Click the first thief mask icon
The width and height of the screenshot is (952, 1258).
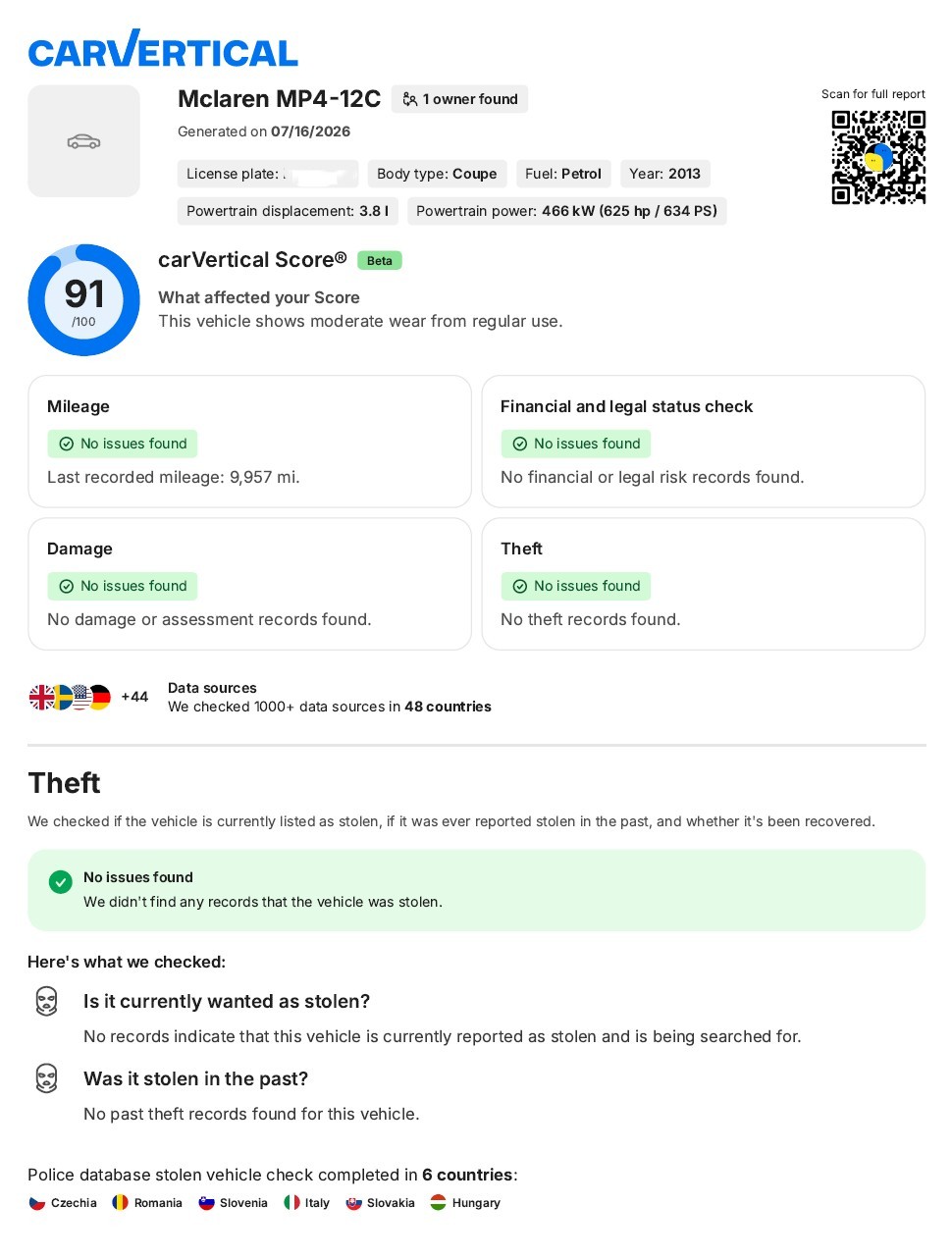point(46,1001)
